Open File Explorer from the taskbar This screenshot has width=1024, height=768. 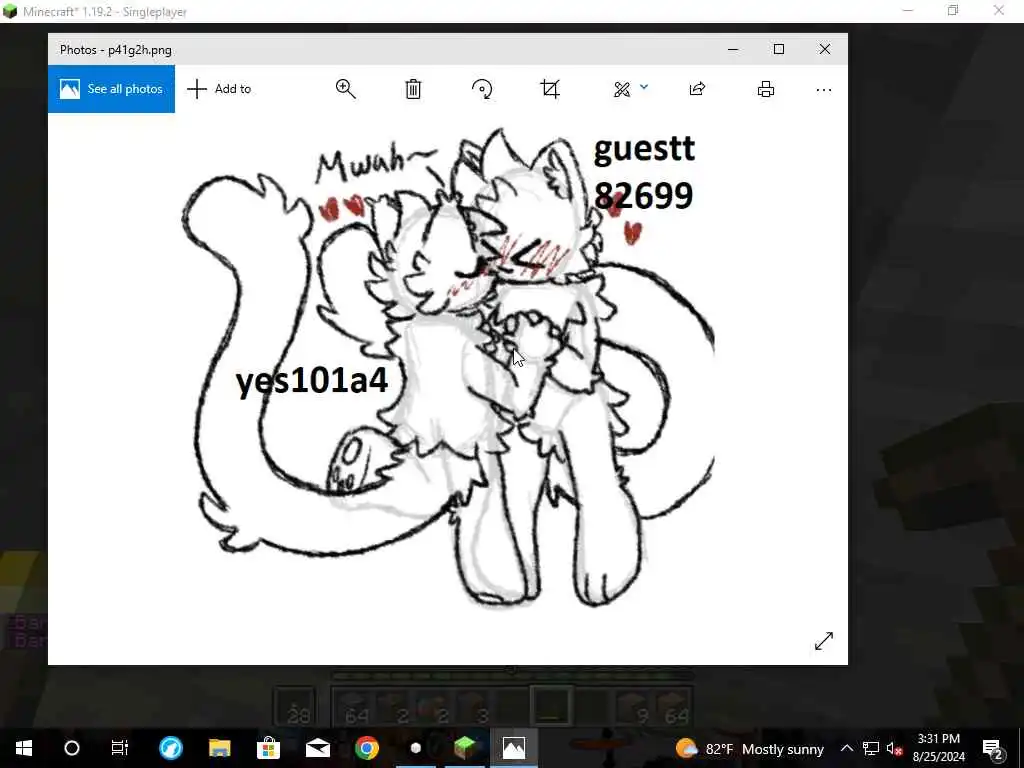(220, 748)
